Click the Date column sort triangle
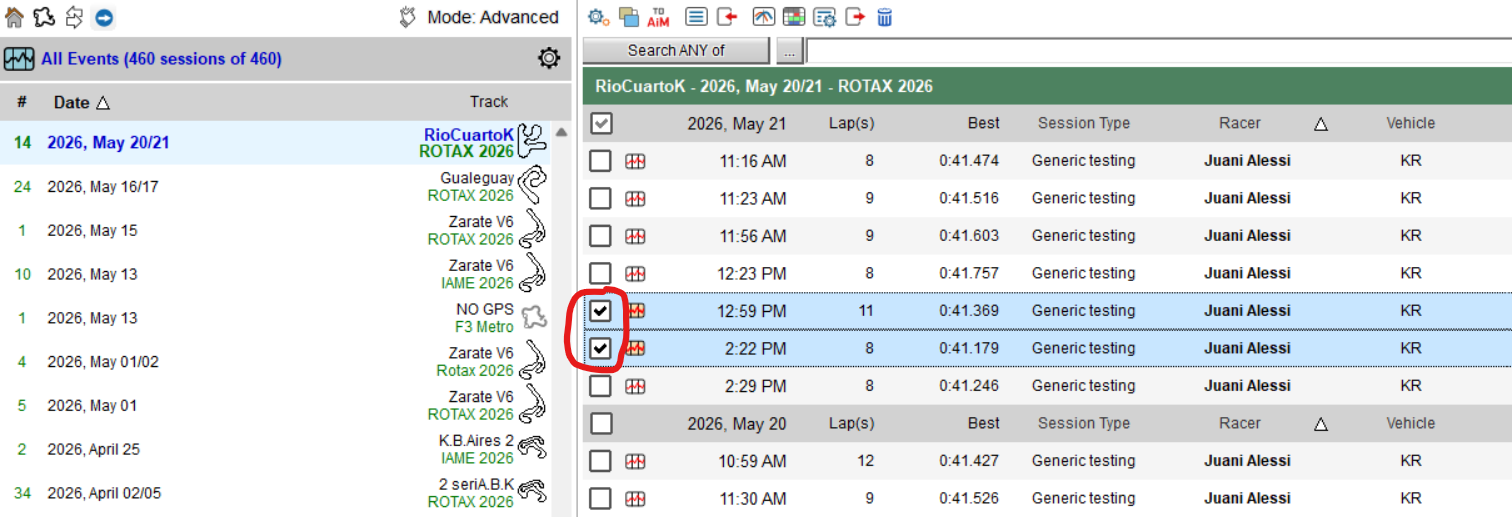This screenshot has width=1512, height=517. [x=103, y=102]
